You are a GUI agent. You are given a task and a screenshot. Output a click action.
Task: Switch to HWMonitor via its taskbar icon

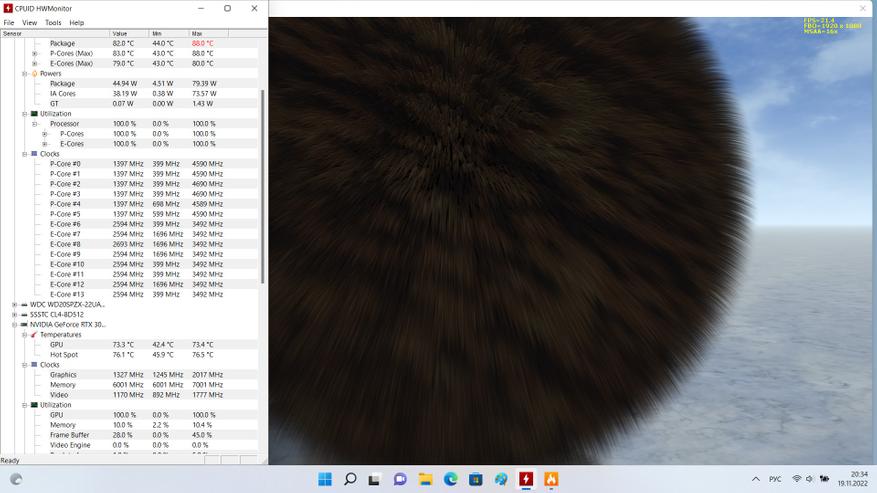pyautogui.click(x=526, y=479)
